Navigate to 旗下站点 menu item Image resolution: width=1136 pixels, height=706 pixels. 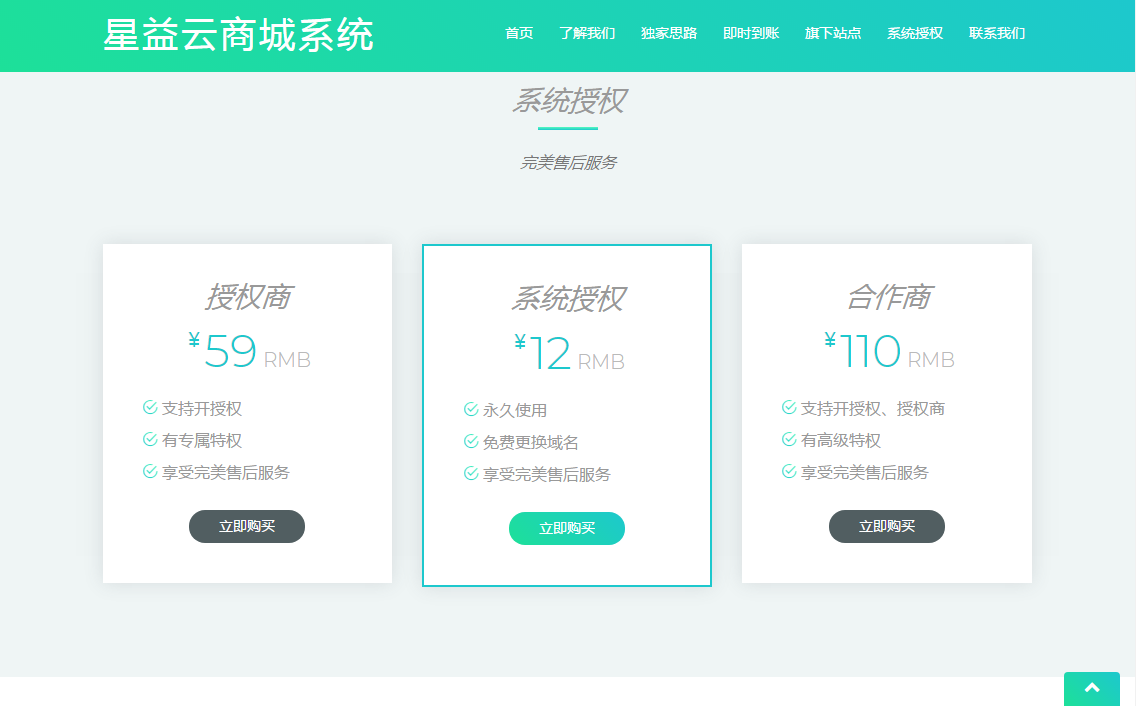click(x=833, y=33)
